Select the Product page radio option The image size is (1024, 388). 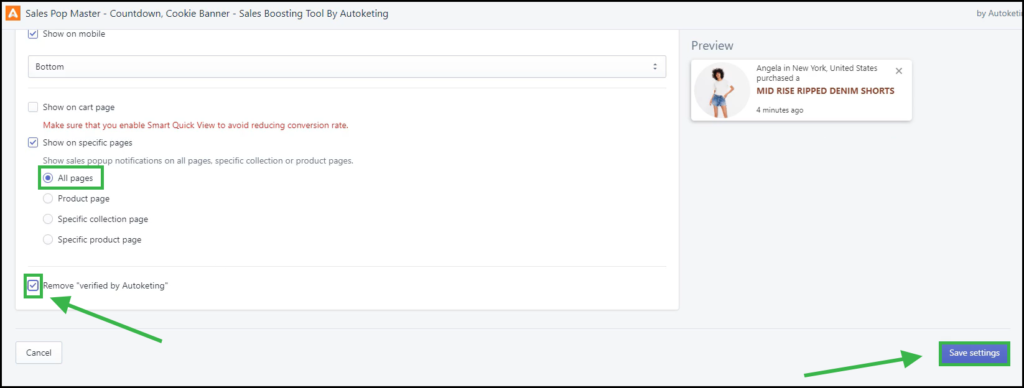48,199
